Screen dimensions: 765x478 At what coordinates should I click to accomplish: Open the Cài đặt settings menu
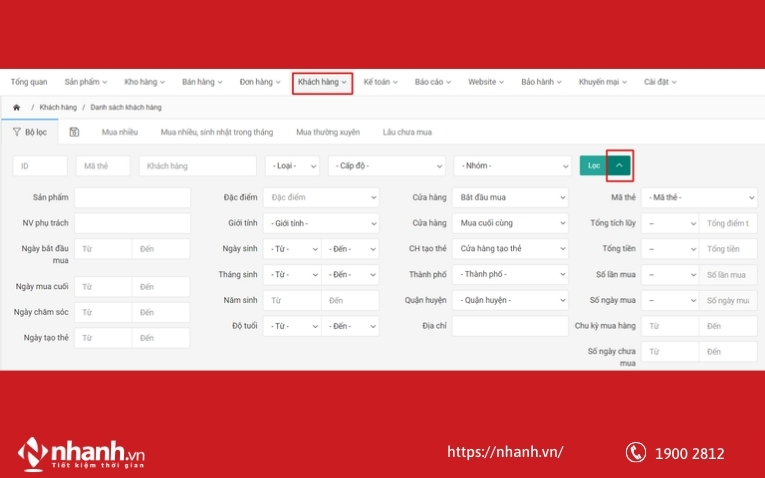pyautogui.click(x=660, y=82)
